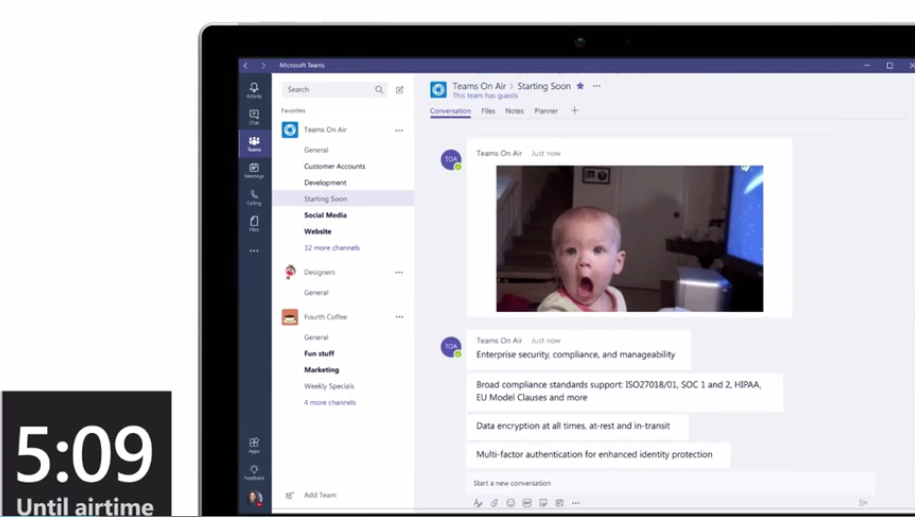Expand 32 more channels list

point(331,248)
